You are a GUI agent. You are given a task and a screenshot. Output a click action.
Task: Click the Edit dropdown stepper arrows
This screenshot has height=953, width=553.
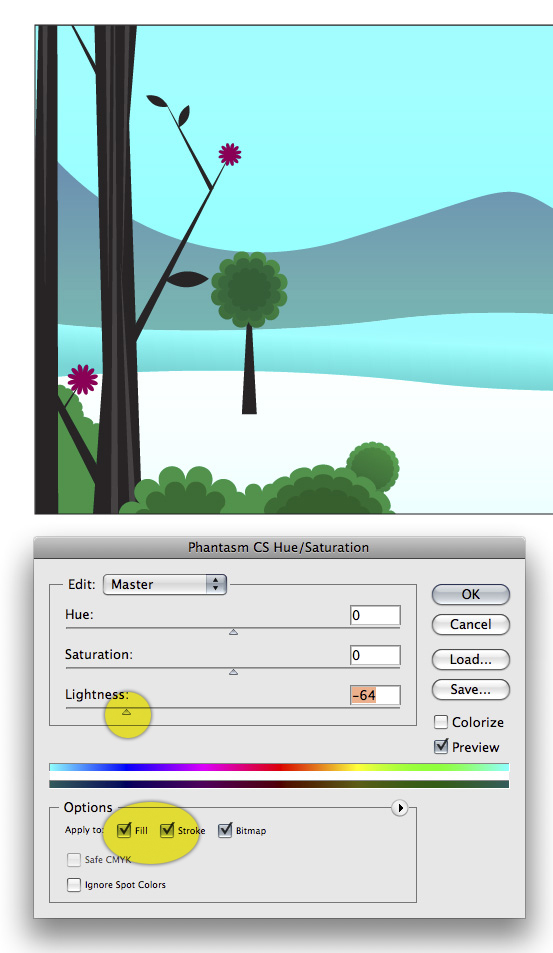216,584
